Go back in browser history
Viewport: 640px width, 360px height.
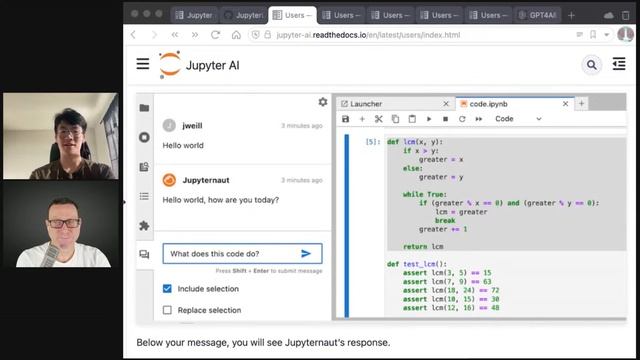[x=133, y=35]
